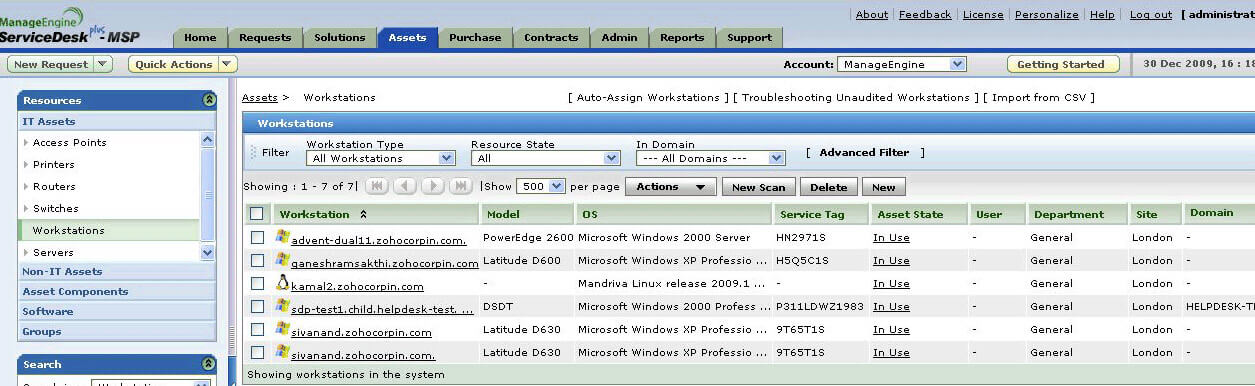Check the box for advent-dual11.zohocorpin.com
The image size is (1255, 386).
[257, 237]
